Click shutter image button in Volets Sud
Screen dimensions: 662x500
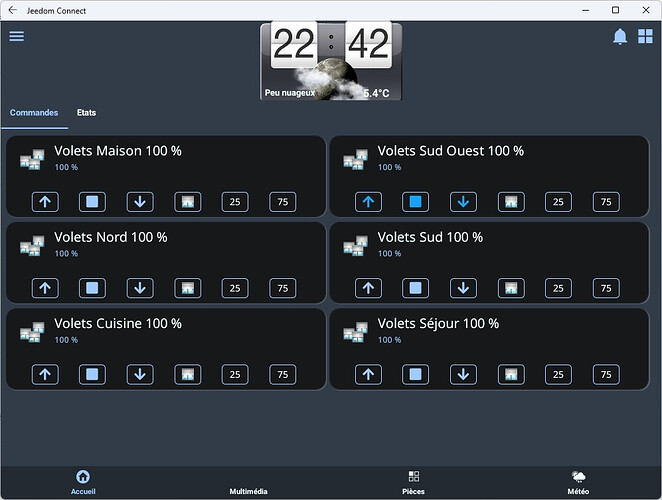511,288
